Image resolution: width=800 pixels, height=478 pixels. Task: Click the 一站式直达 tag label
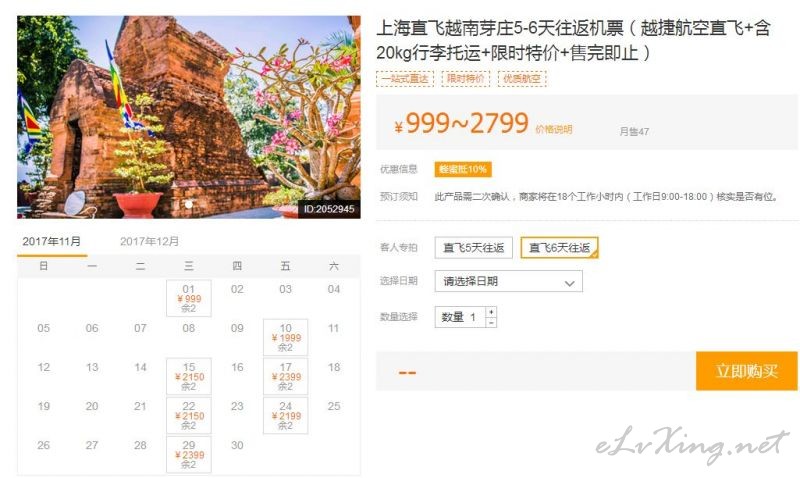point(405,79)
